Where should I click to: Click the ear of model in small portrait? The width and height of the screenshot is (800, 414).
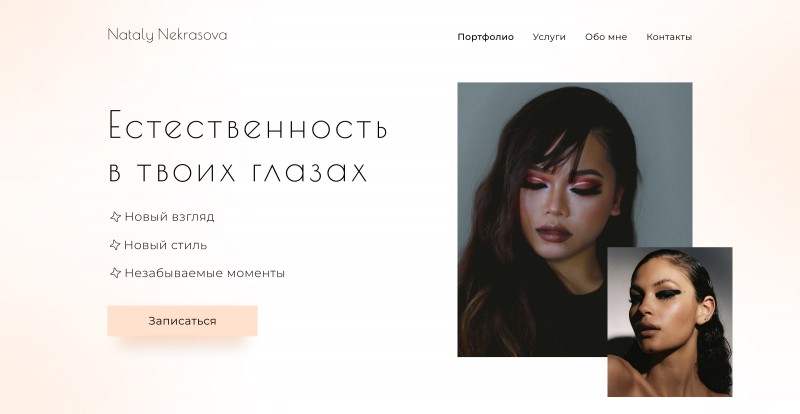[x=708, y=309]
